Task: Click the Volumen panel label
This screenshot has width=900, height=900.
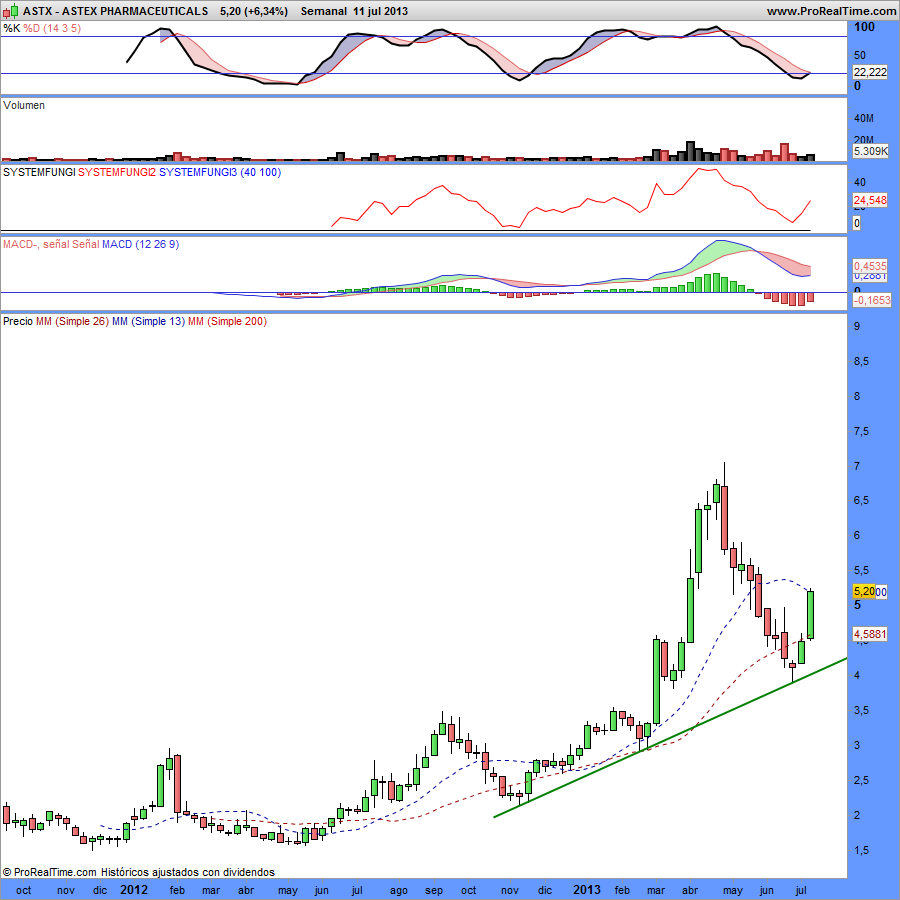Action: pyautogui.click(x=24, y=105)
